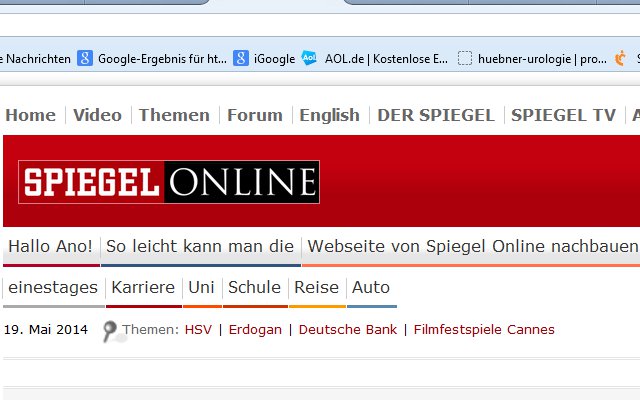This screenshot has width=640, height=400.
Task: Click the huebner-urologie bookmark placeholder icon
Action: [464, 58]
